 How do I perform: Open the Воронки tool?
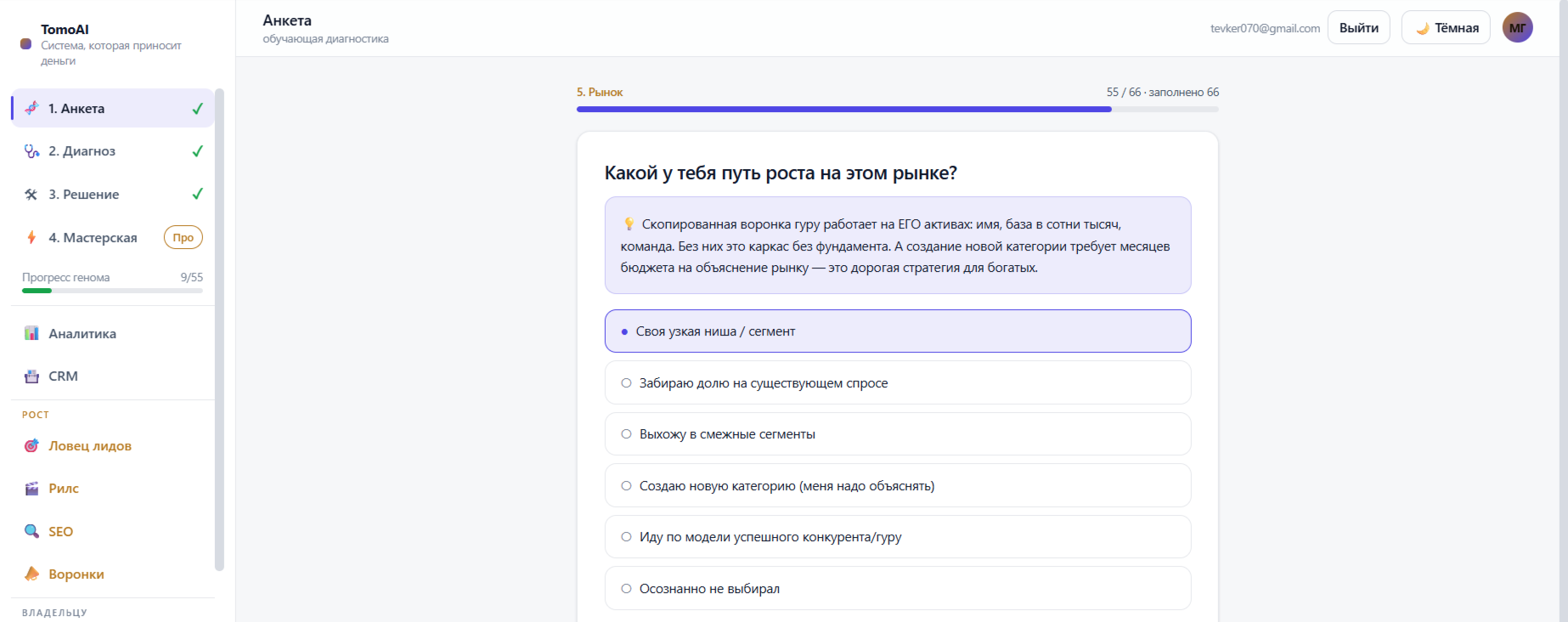112,574
